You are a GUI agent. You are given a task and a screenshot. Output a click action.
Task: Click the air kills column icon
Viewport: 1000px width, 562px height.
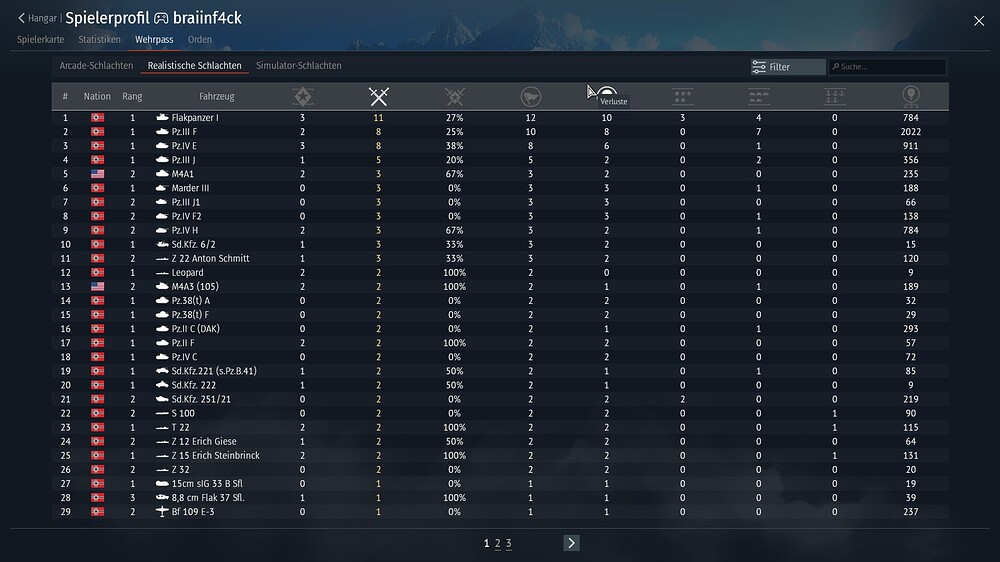pos(683,97)
